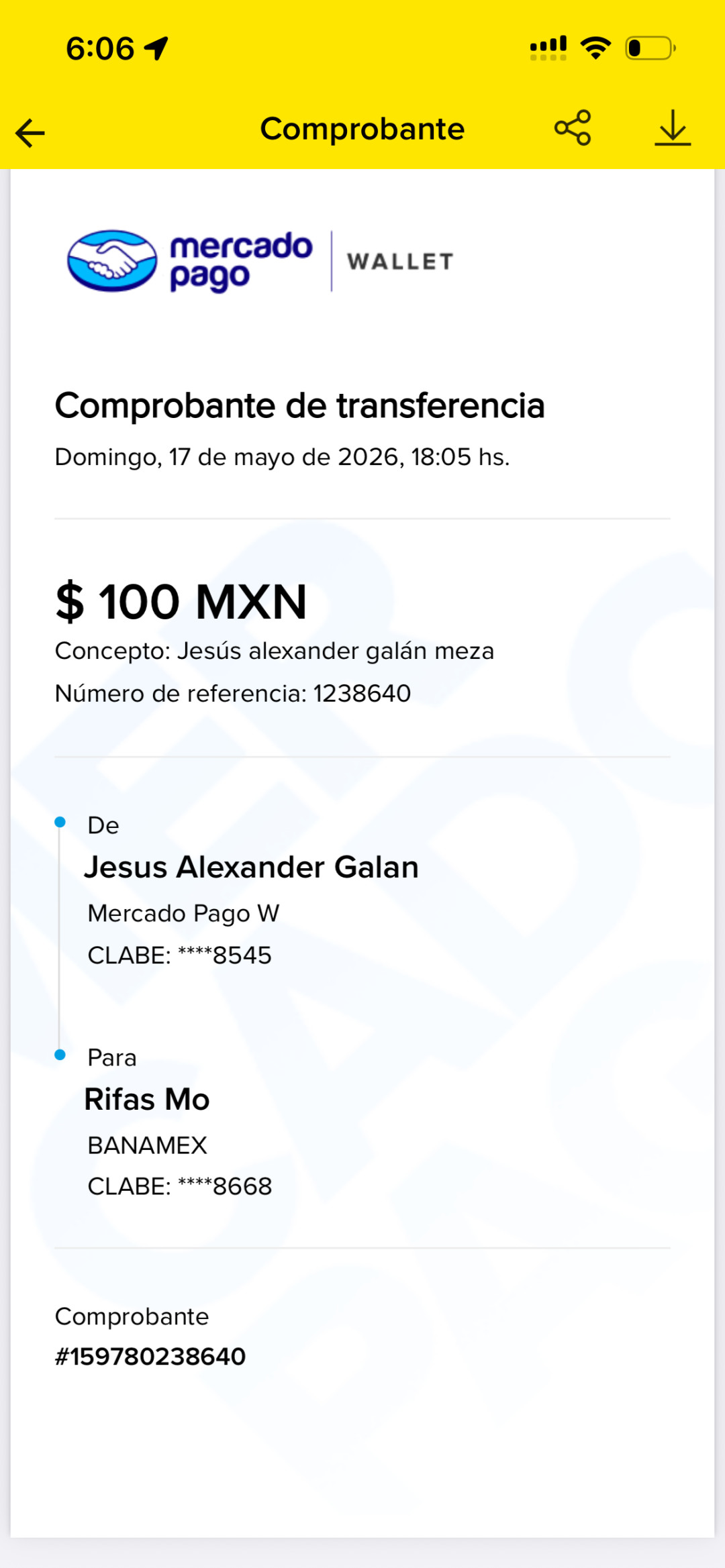Image resolution: width=725 pixels, height=1568 pixels.
Task: Tap the recipient CLABE ****8668
Action: pos(180,1186)
